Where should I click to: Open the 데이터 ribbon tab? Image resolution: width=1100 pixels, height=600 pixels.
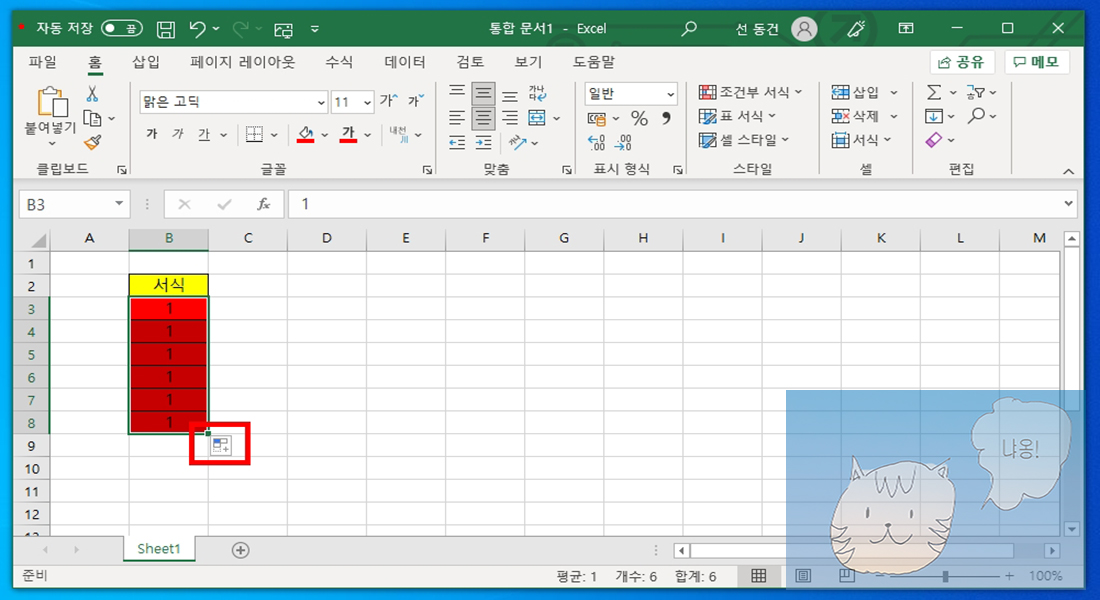coord(405,62)
